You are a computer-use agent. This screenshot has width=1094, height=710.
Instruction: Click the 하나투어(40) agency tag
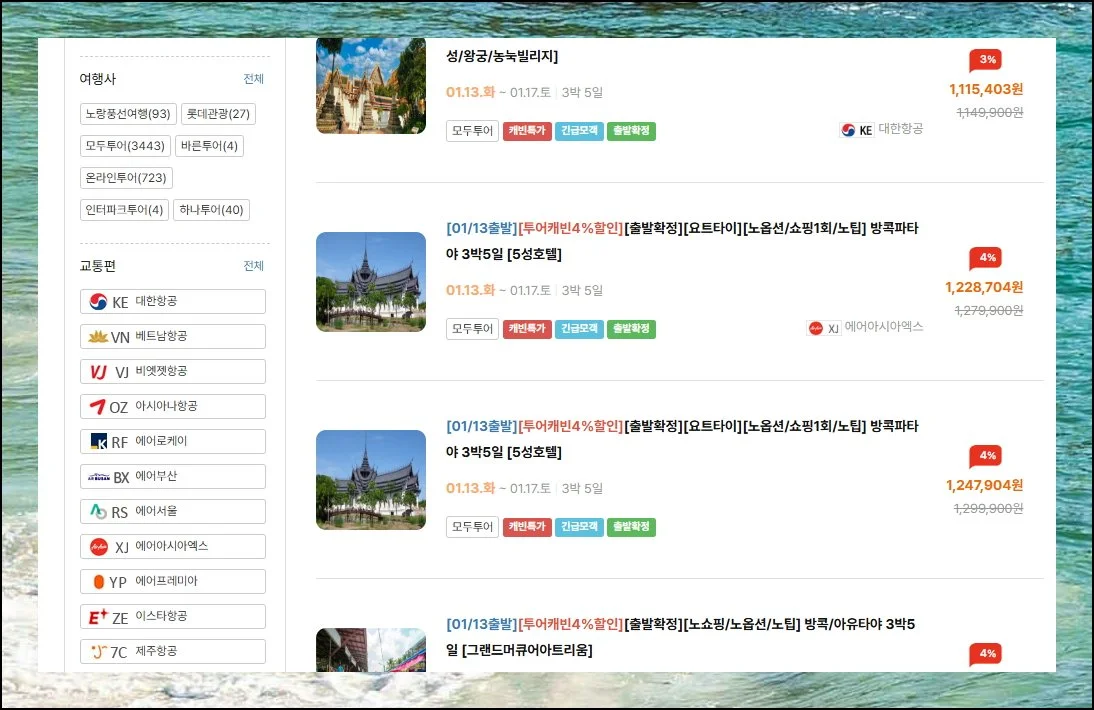point(211,210)
